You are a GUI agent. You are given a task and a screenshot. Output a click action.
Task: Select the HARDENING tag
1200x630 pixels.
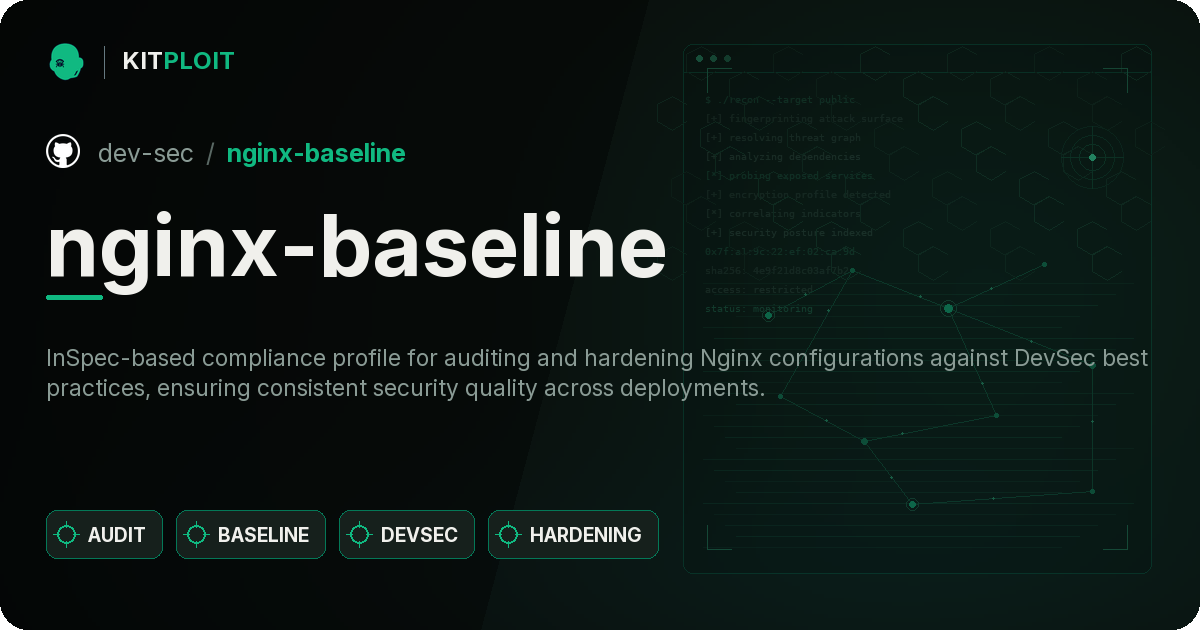point(573,535)
